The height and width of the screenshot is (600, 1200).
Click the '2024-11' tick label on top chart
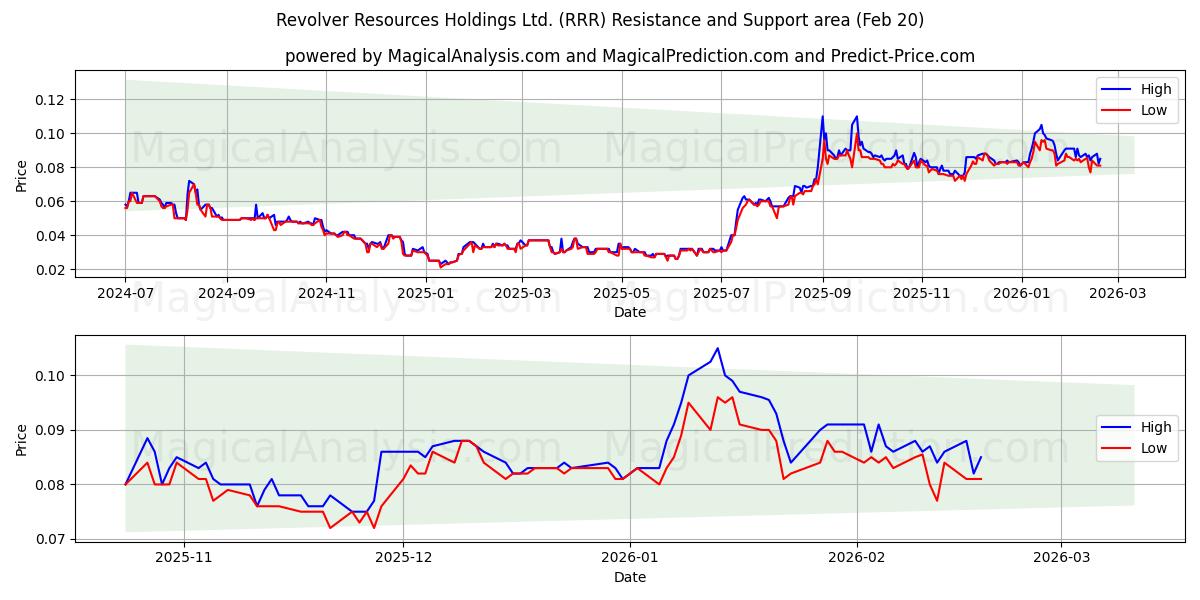coord(326,294)
